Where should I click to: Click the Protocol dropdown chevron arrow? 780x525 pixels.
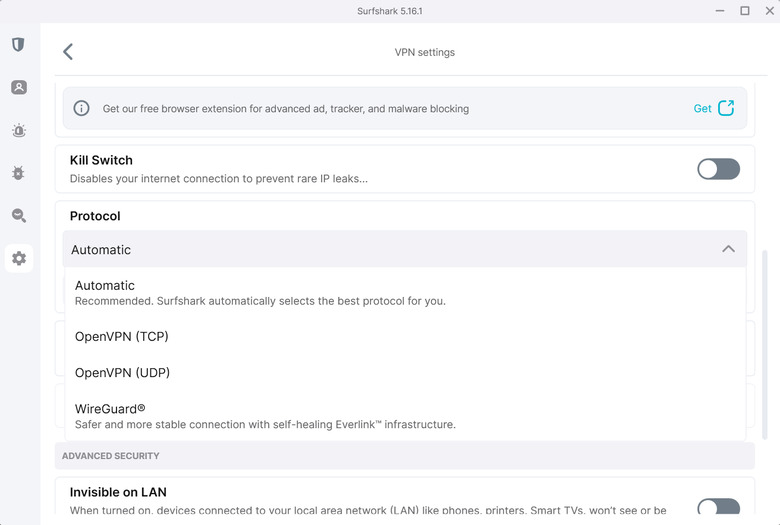click(728, 249)
